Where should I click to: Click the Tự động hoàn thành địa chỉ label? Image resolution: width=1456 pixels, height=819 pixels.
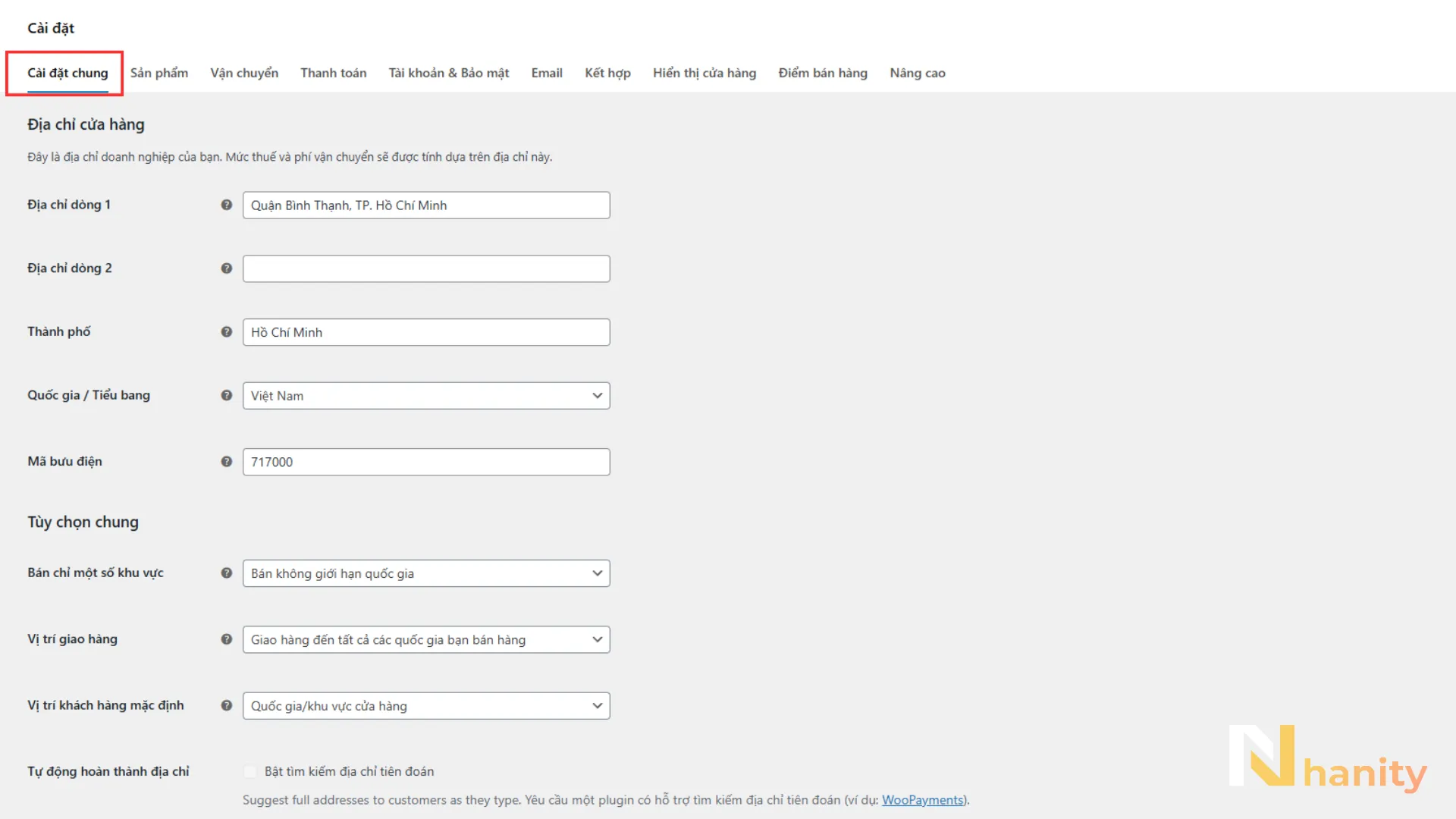pyautogui.click(x=108, y=771)
